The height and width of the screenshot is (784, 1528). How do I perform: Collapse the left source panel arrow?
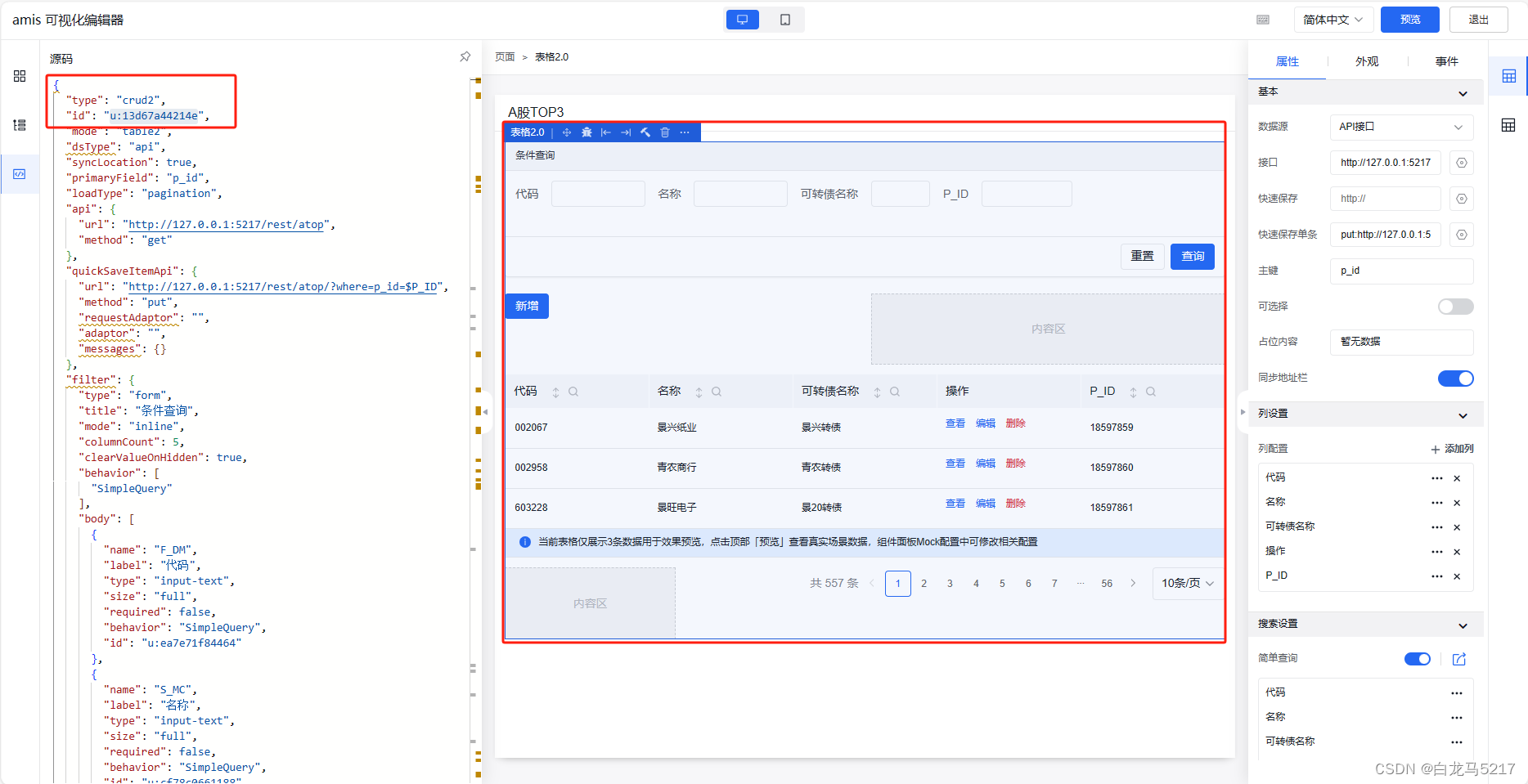(x=485, y=412)
